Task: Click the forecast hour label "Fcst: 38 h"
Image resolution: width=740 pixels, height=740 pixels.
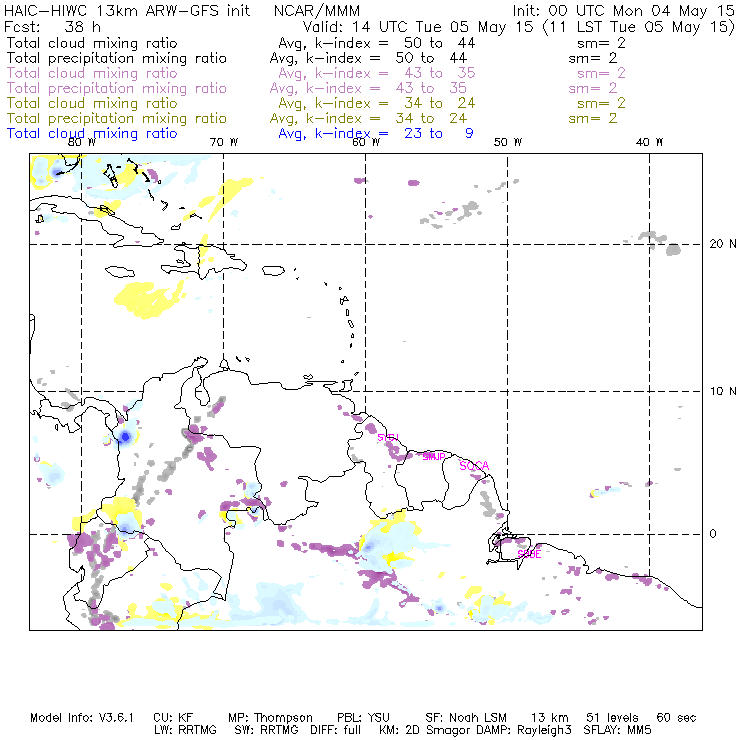Action: point(52,26)
